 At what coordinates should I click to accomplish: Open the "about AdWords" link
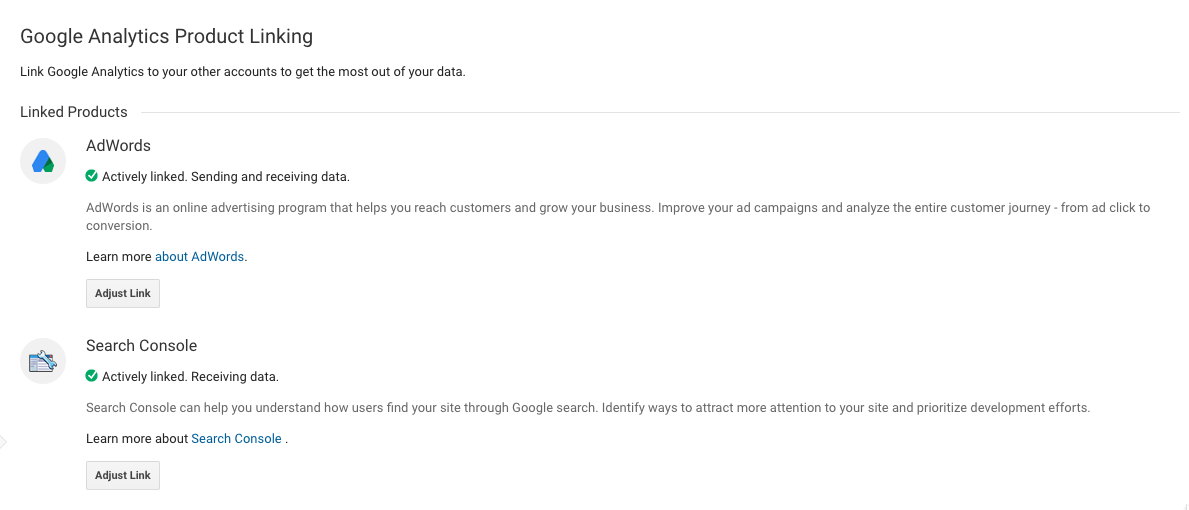(200, 257)
